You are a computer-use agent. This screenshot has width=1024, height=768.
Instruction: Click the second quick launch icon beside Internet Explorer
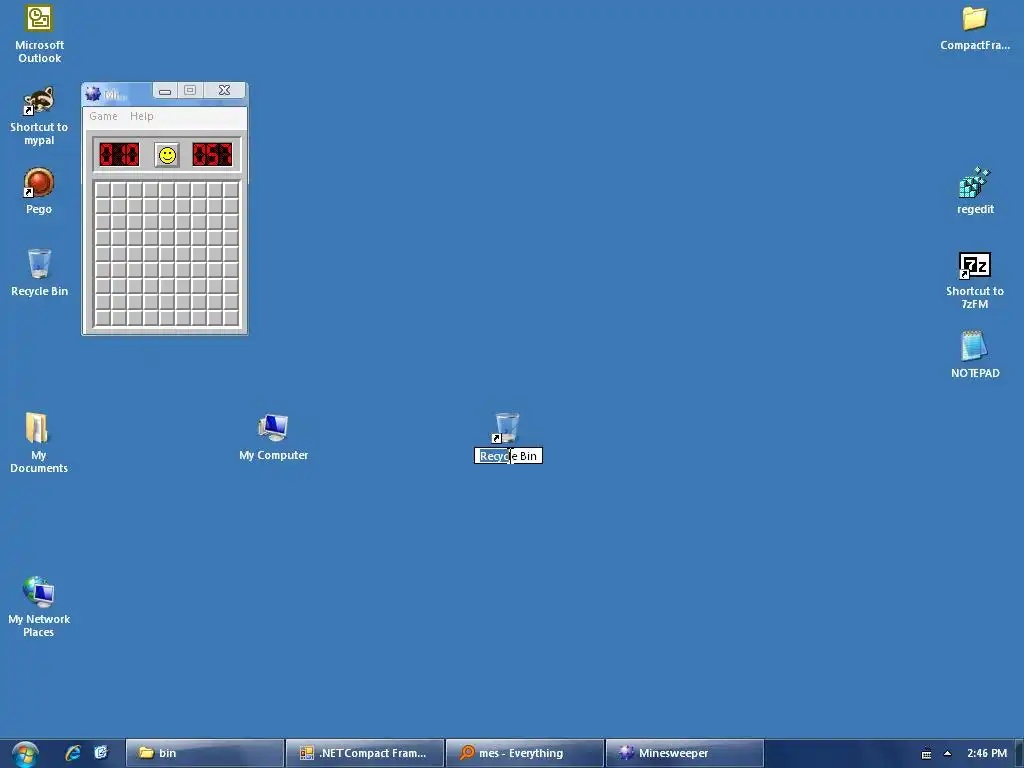(101, 753)
